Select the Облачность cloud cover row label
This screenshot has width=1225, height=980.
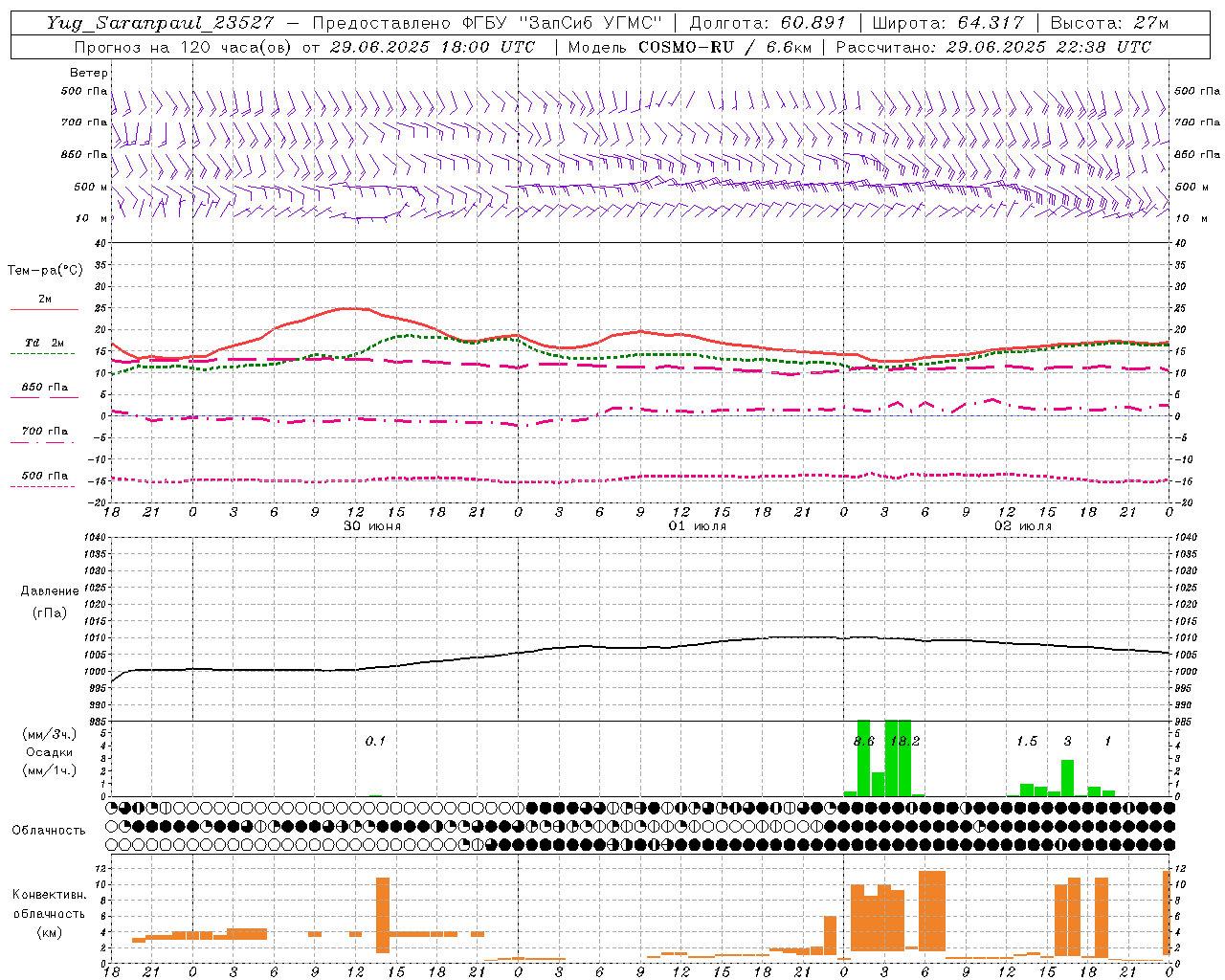coord(49,830)
